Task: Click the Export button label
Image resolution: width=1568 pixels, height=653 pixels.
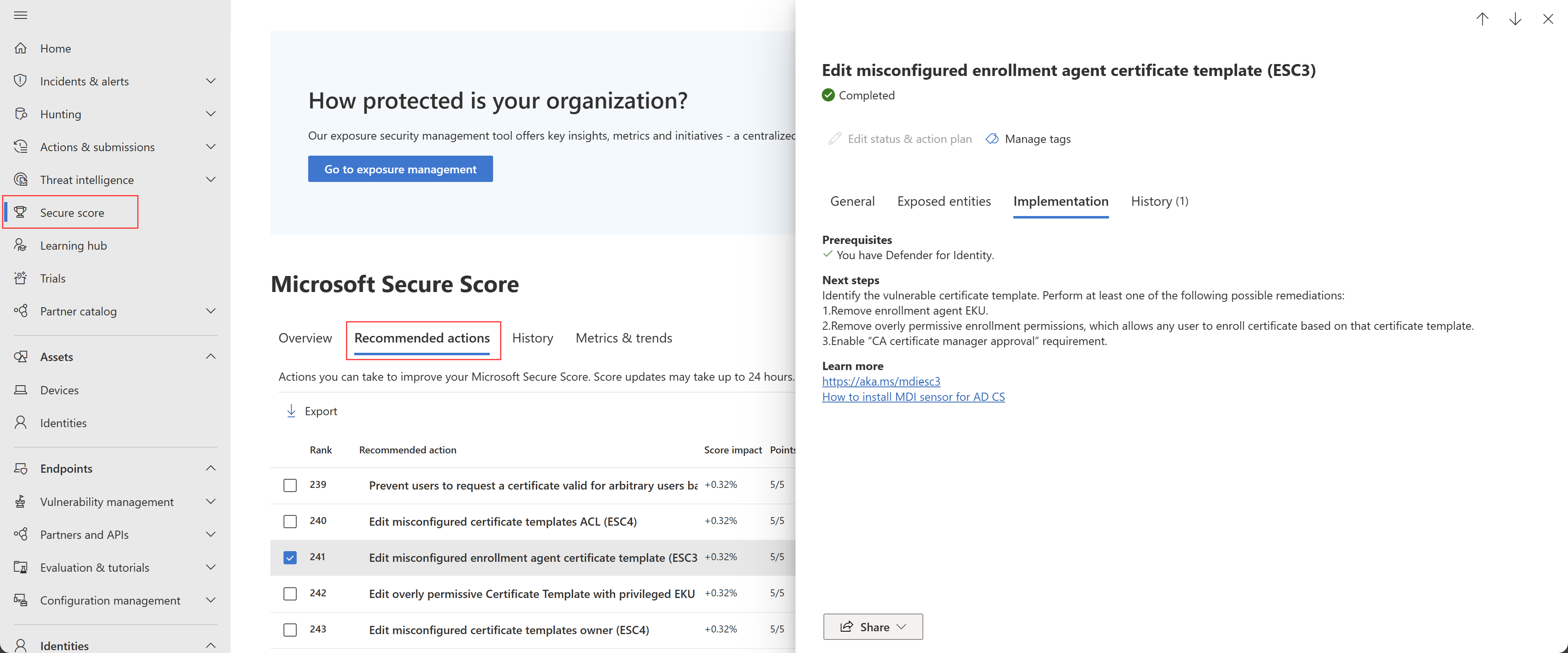Action: point(321,412)
